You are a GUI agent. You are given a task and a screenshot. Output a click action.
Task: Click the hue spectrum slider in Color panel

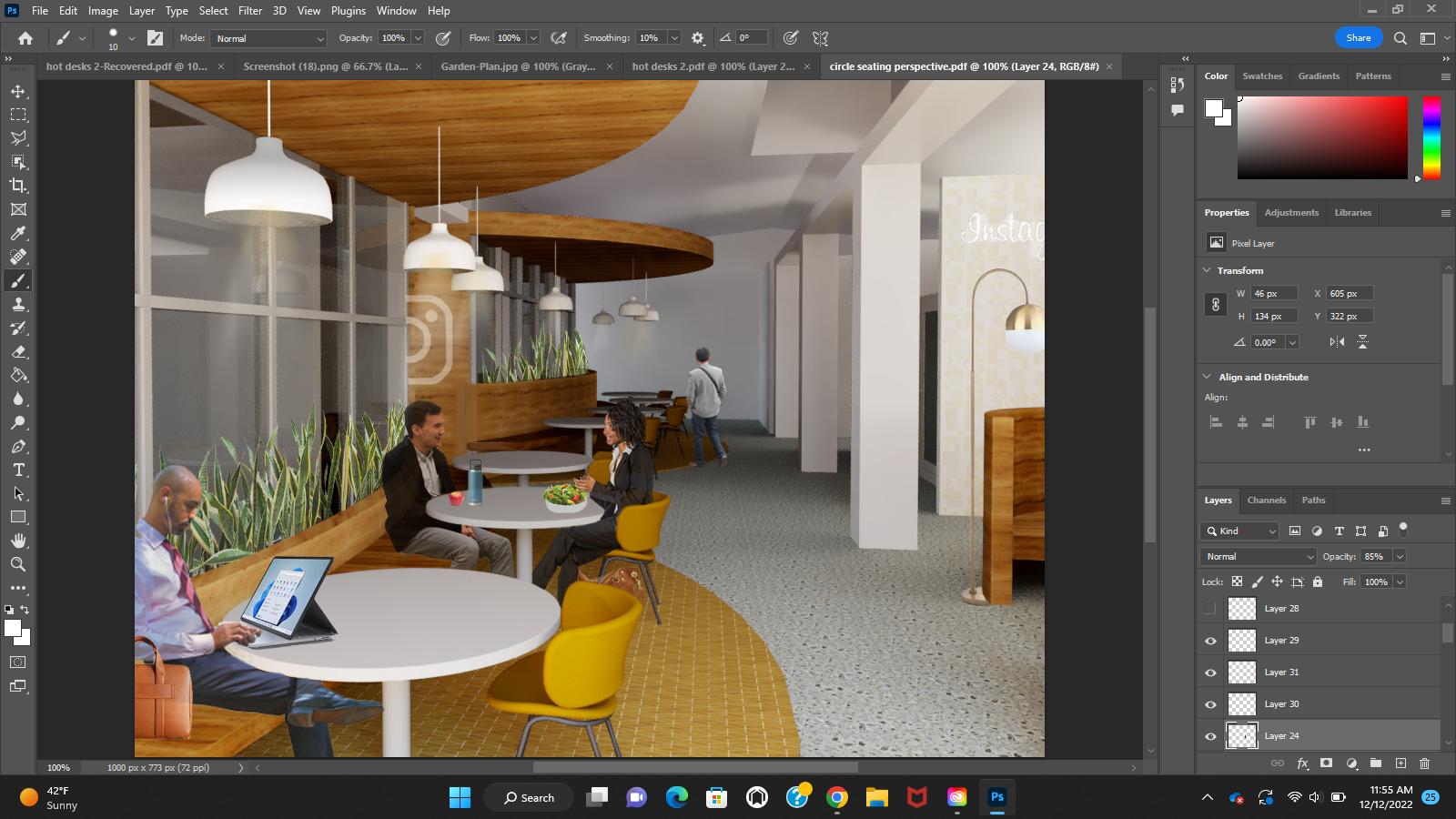coord(1431,137)
